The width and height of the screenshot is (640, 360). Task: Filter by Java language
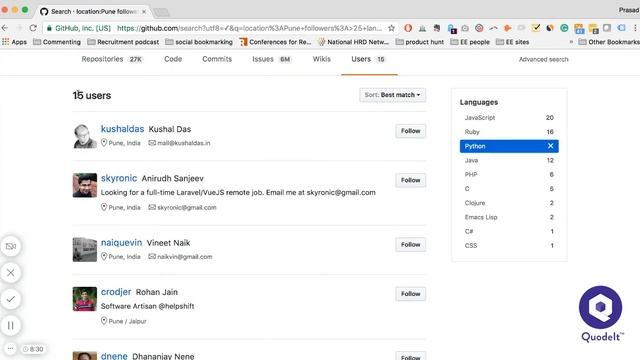pyautogui.click(x=509, y=160)
